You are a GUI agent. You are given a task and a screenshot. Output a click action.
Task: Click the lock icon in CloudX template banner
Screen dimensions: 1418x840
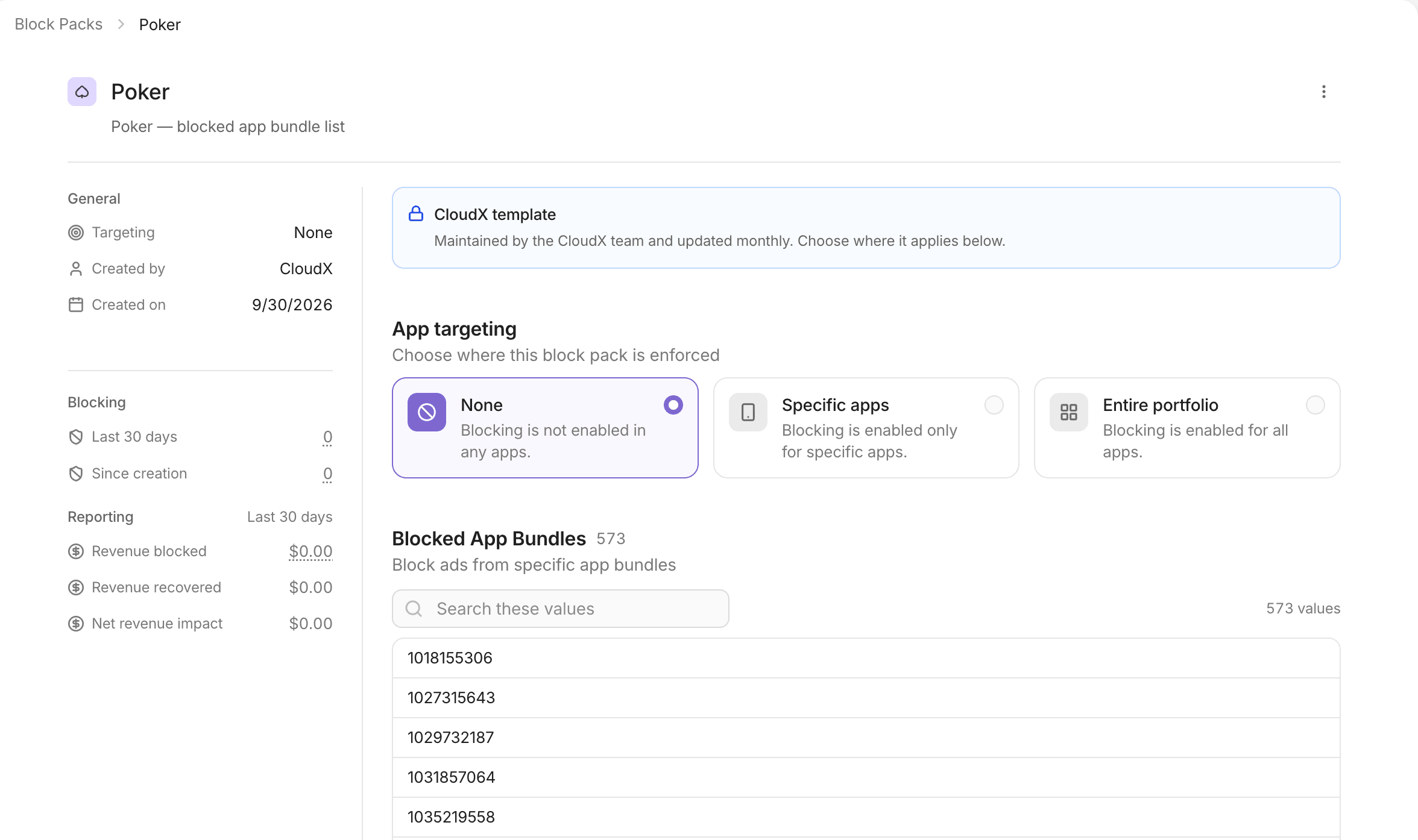(x=416, y=214)
